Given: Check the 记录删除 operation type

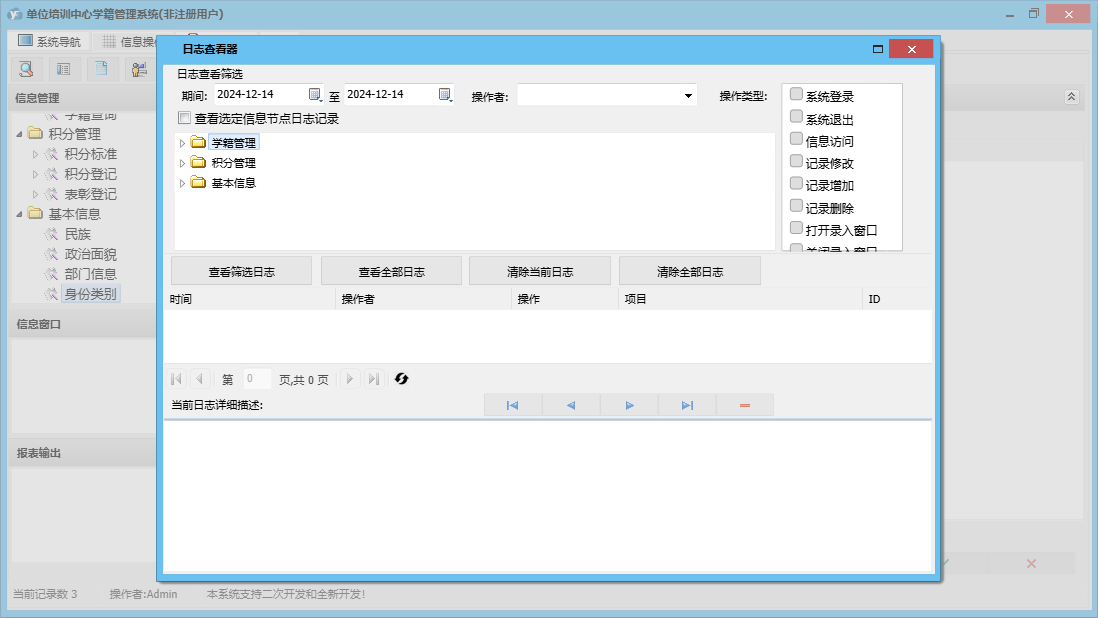Looking at the screenshot, I should 796,206.
